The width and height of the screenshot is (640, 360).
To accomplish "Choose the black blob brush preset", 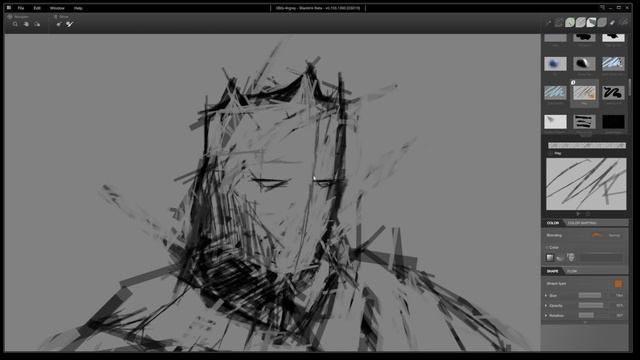I will 584,64.
